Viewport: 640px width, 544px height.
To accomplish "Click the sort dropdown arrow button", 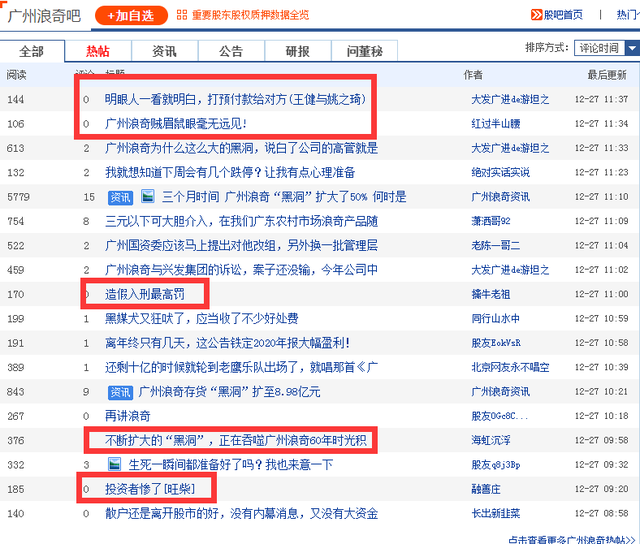I will click(632, 48).
